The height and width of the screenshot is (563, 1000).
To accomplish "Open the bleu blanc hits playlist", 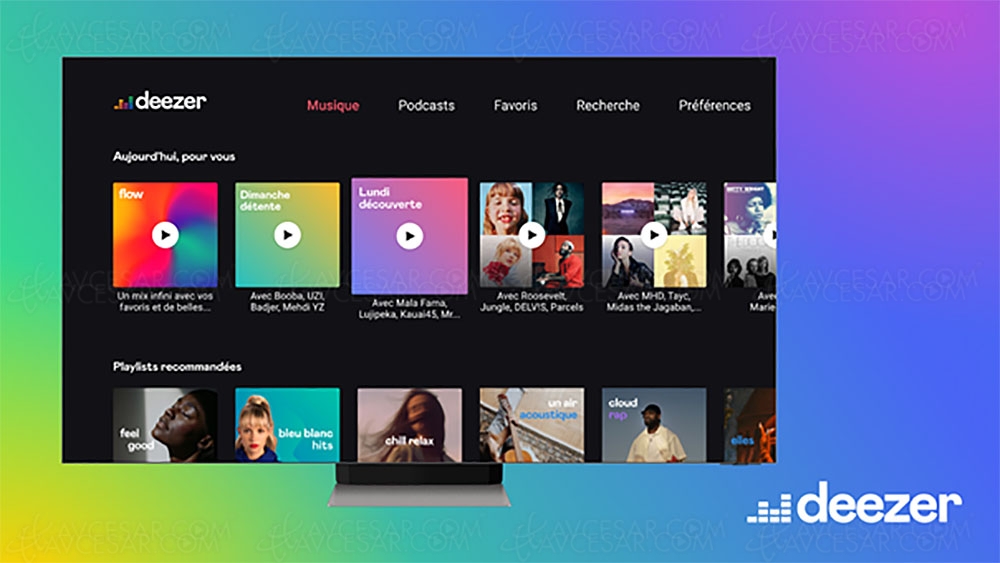I will 287,425.
